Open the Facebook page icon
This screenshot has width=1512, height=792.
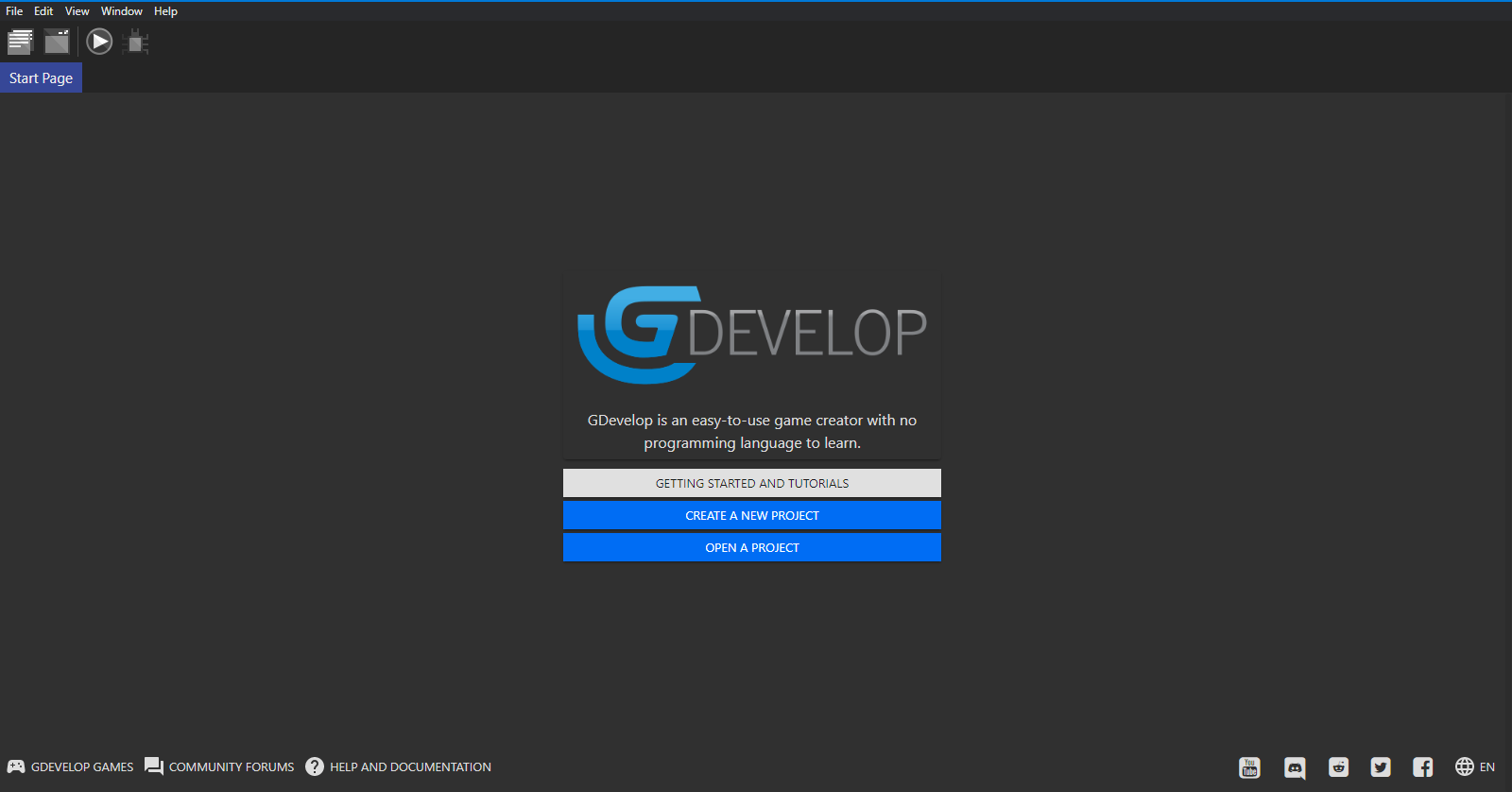tap(1423, 767)
